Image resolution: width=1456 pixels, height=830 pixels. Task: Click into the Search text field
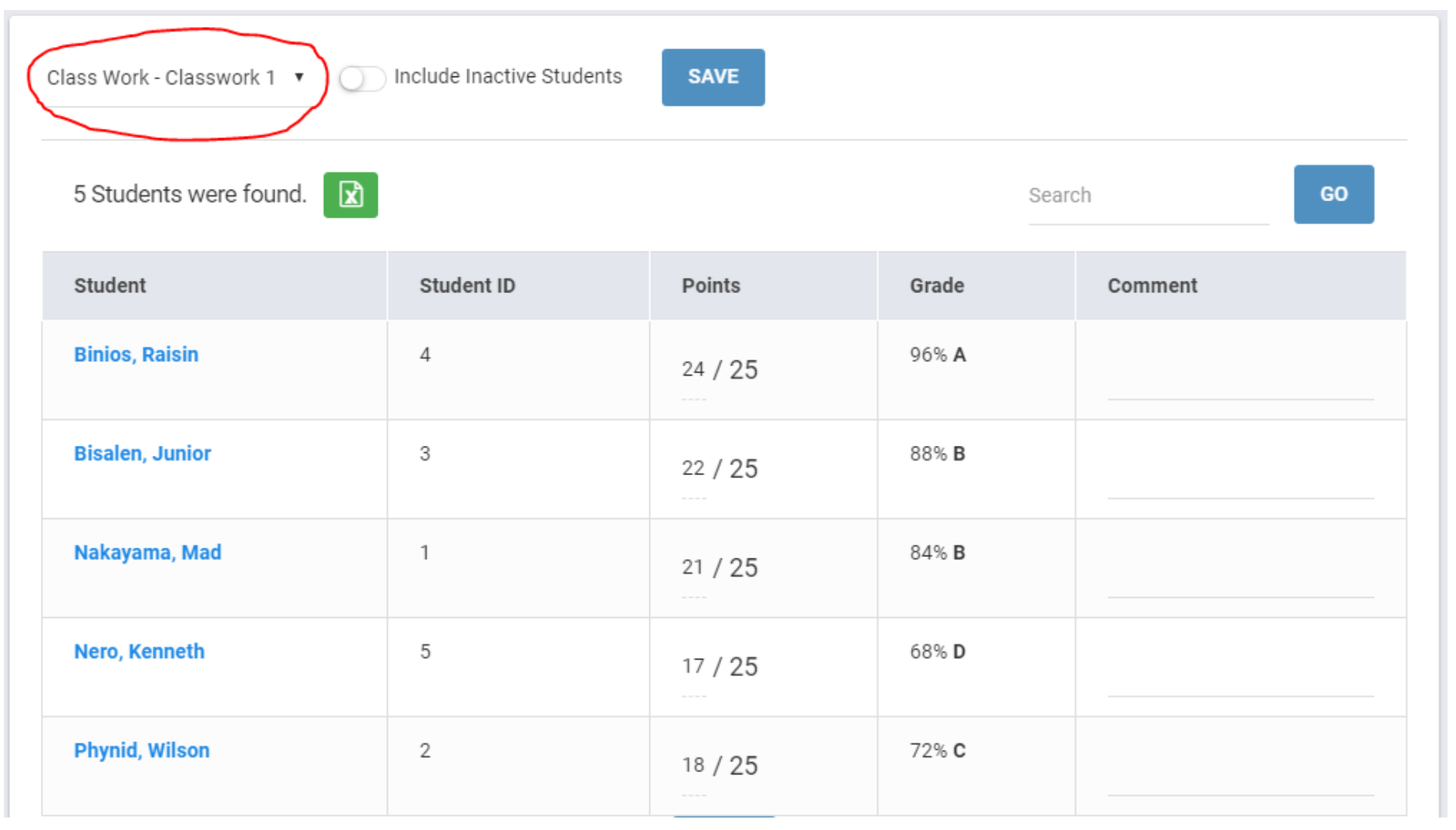[x=1147, y=196]
